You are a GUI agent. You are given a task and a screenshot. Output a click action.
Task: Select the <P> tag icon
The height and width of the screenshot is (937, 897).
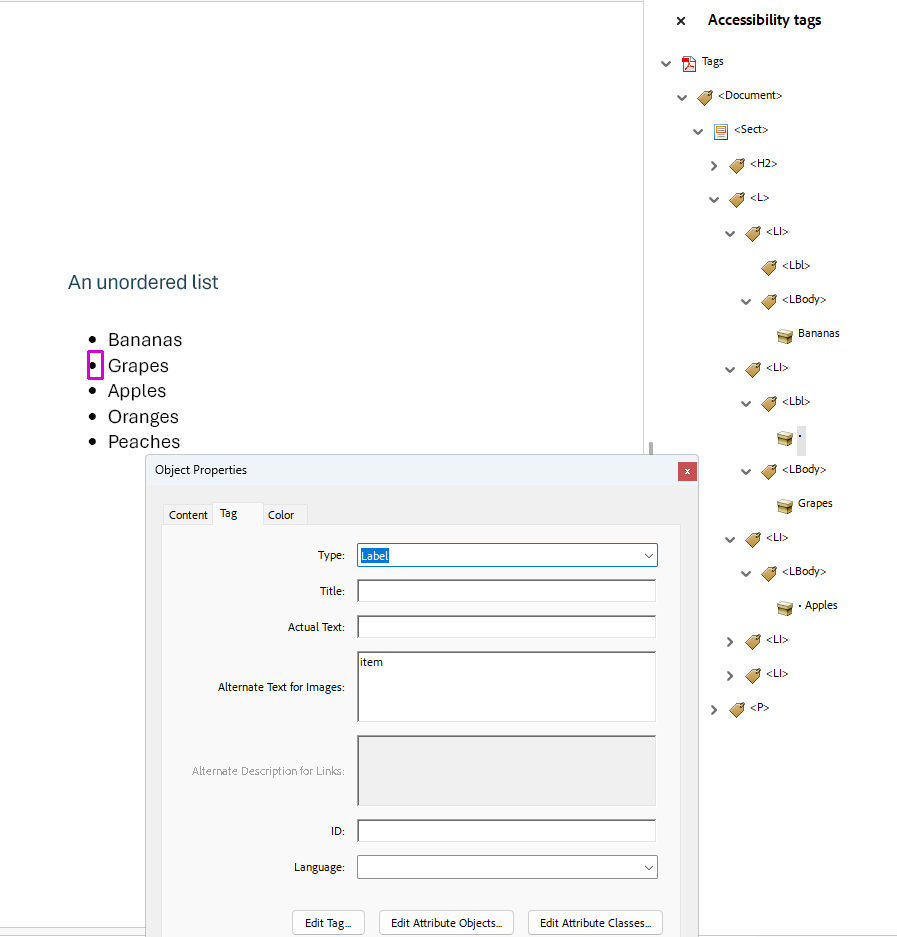click(736, 708)
